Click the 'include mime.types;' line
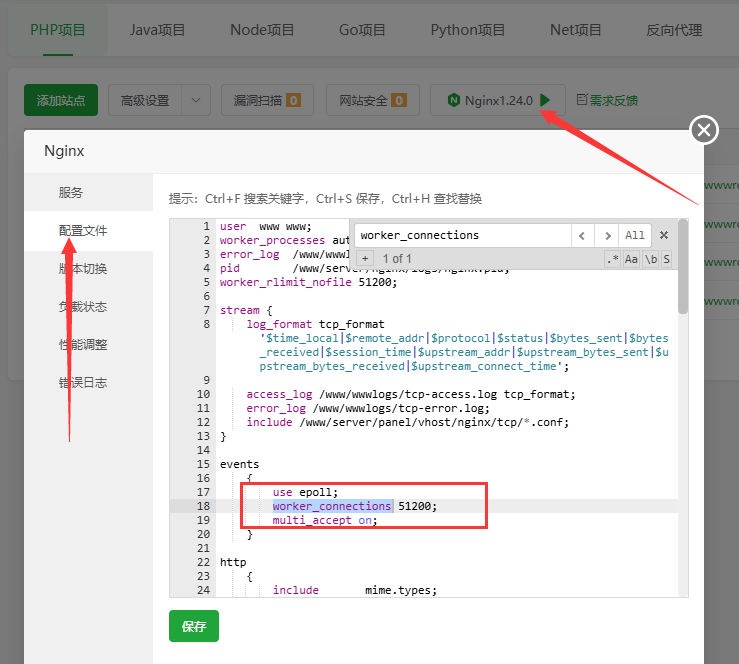 (354, 590)
